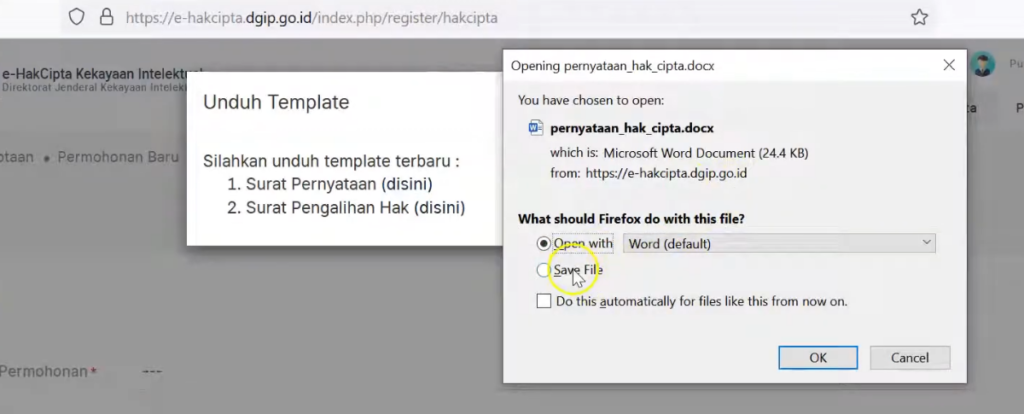
Task: Expand the 'Word (default)' application dropdown
Action: pos(779,243)
